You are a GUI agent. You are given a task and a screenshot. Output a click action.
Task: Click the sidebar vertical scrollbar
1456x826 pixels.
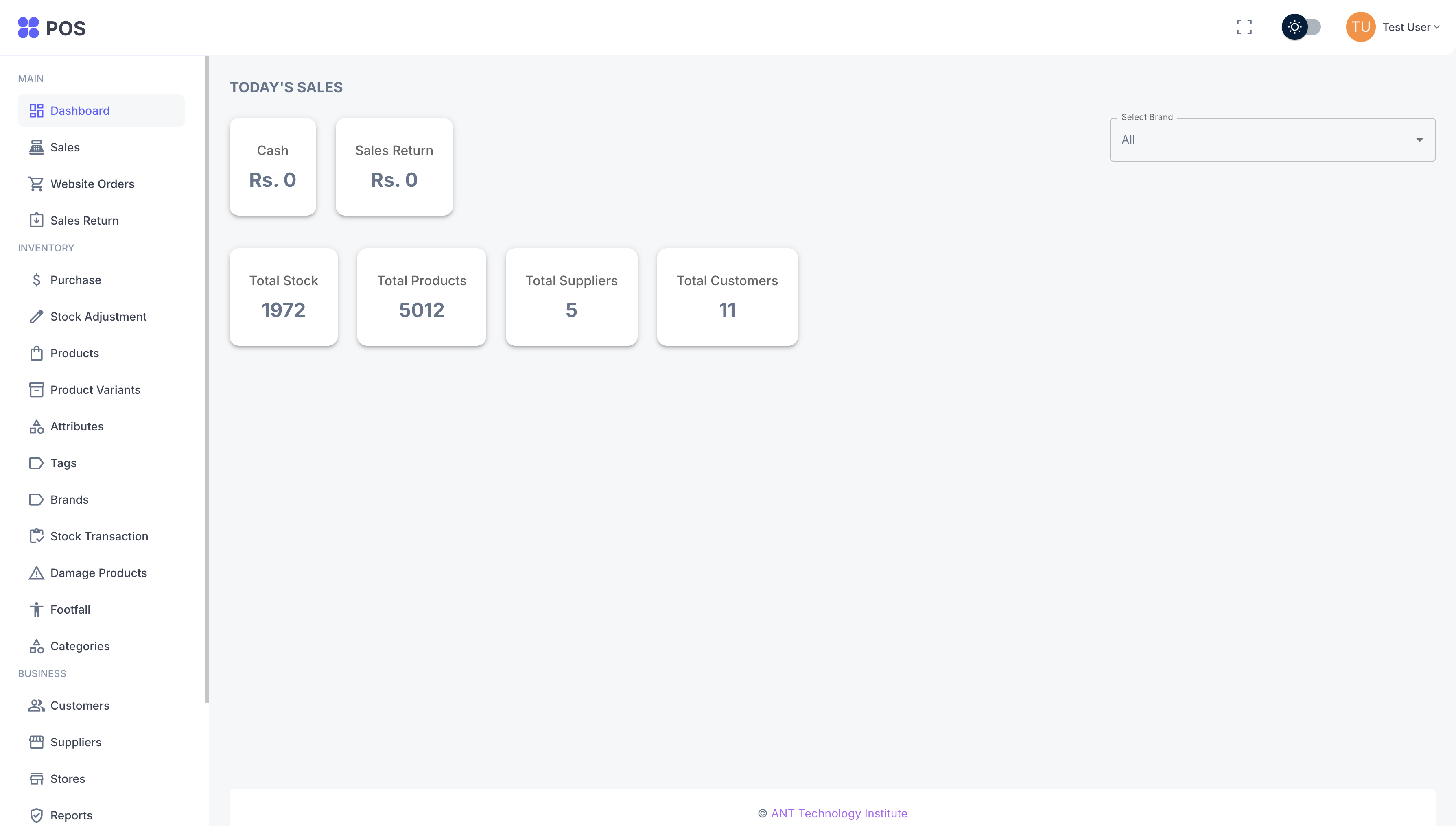[207, 379]
